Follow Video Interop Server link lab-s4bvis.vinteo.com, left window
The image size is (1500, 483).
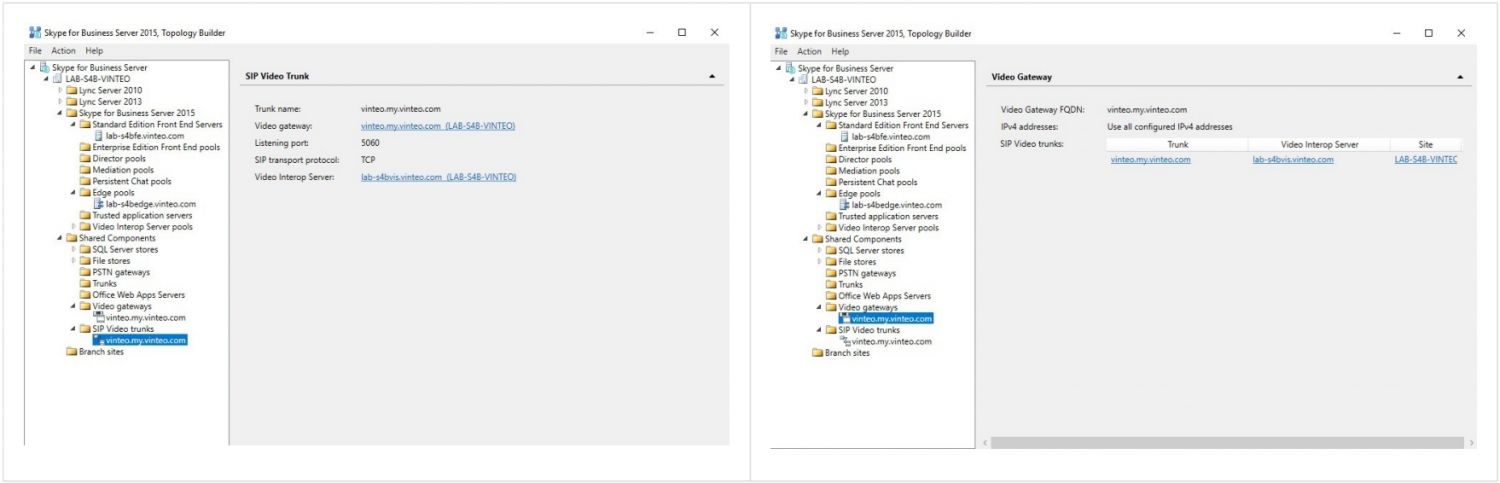click(x=438, y=177)
